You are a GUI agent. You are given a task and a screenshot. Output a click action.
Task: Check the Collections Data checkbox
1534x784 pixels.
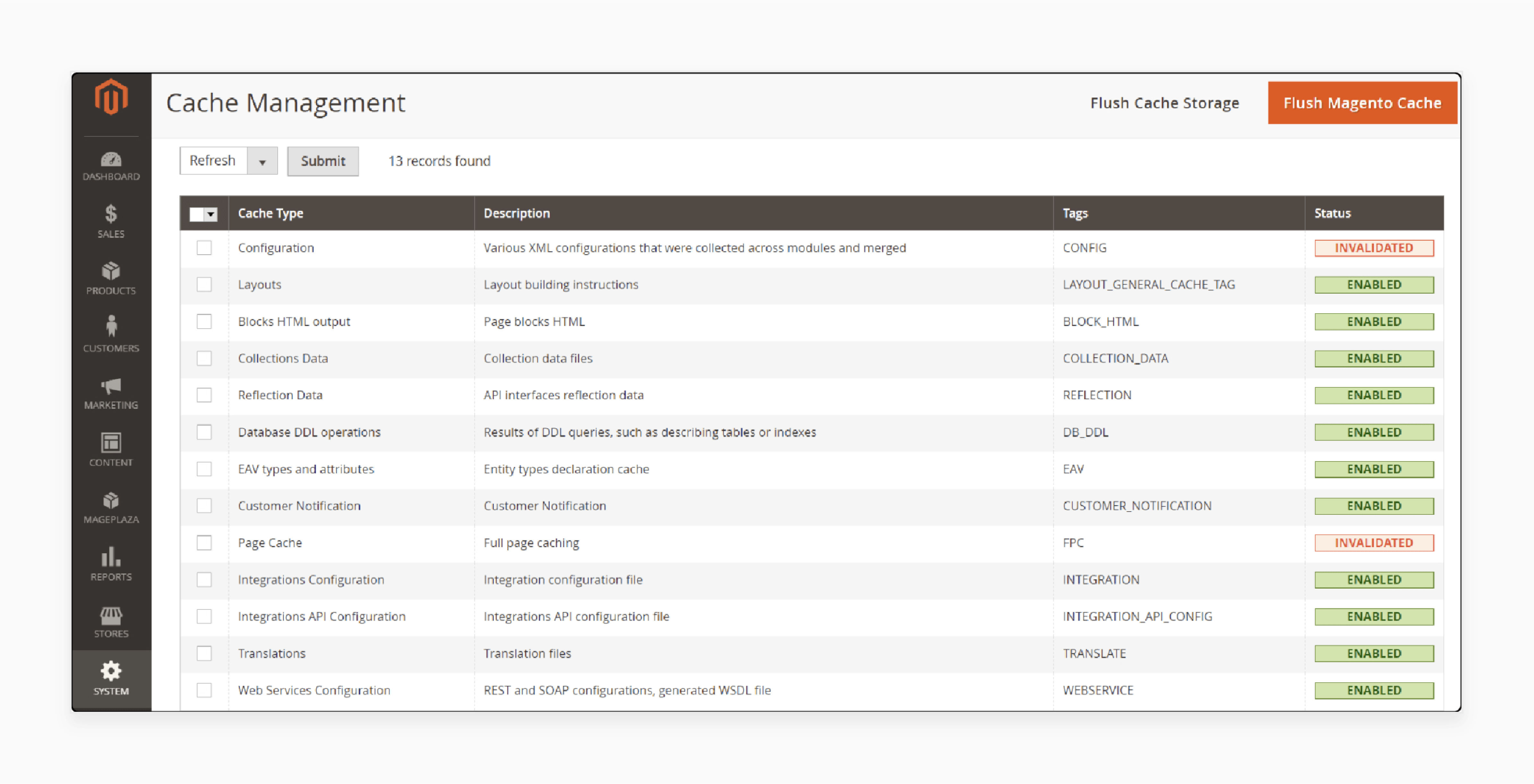click(x=204, y=358)
